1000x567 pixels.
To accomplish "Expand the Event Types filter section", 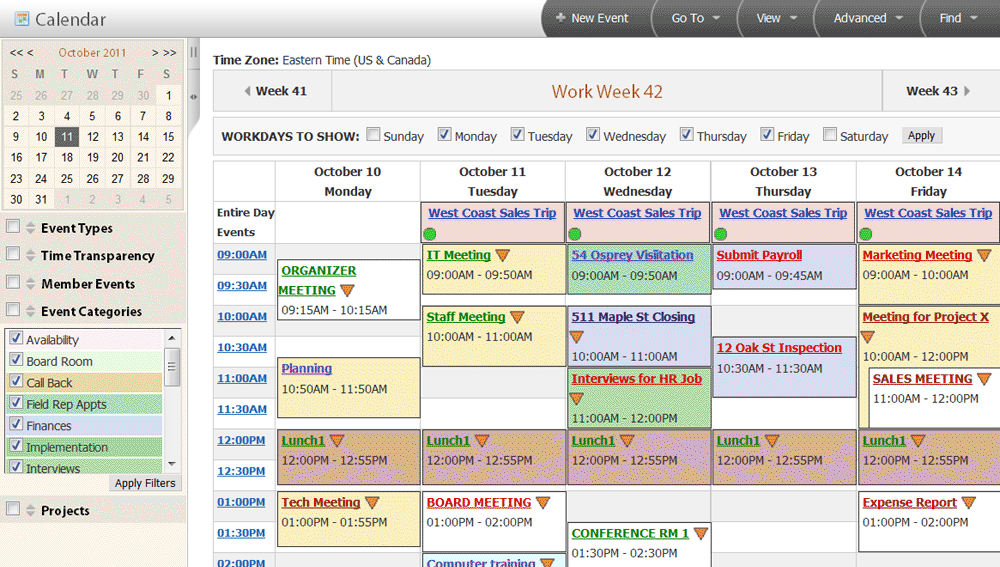I will coord(30,228).
